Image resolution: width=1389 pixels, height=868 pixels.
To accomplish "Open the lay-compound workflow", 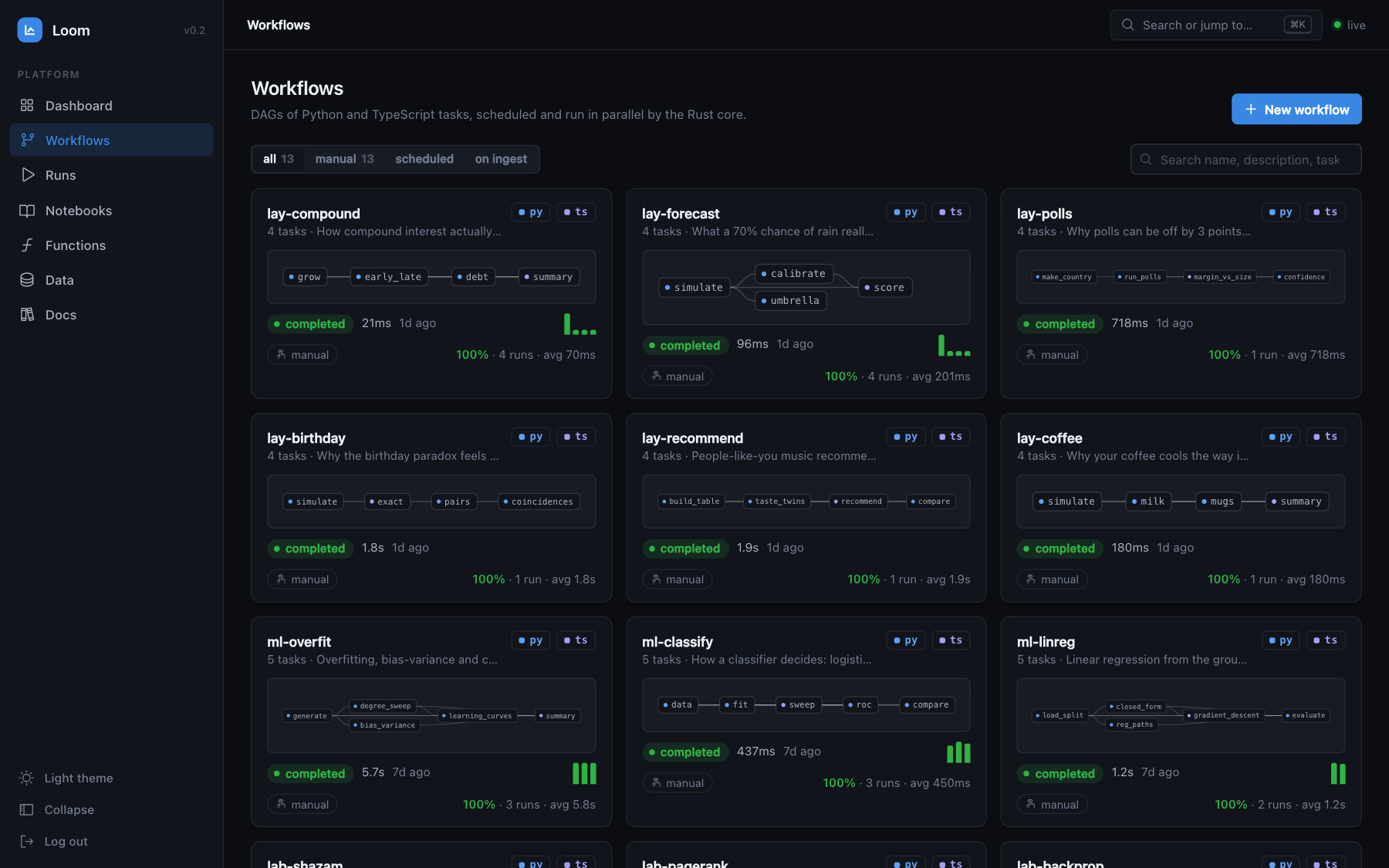I will [x=313, y=214].
